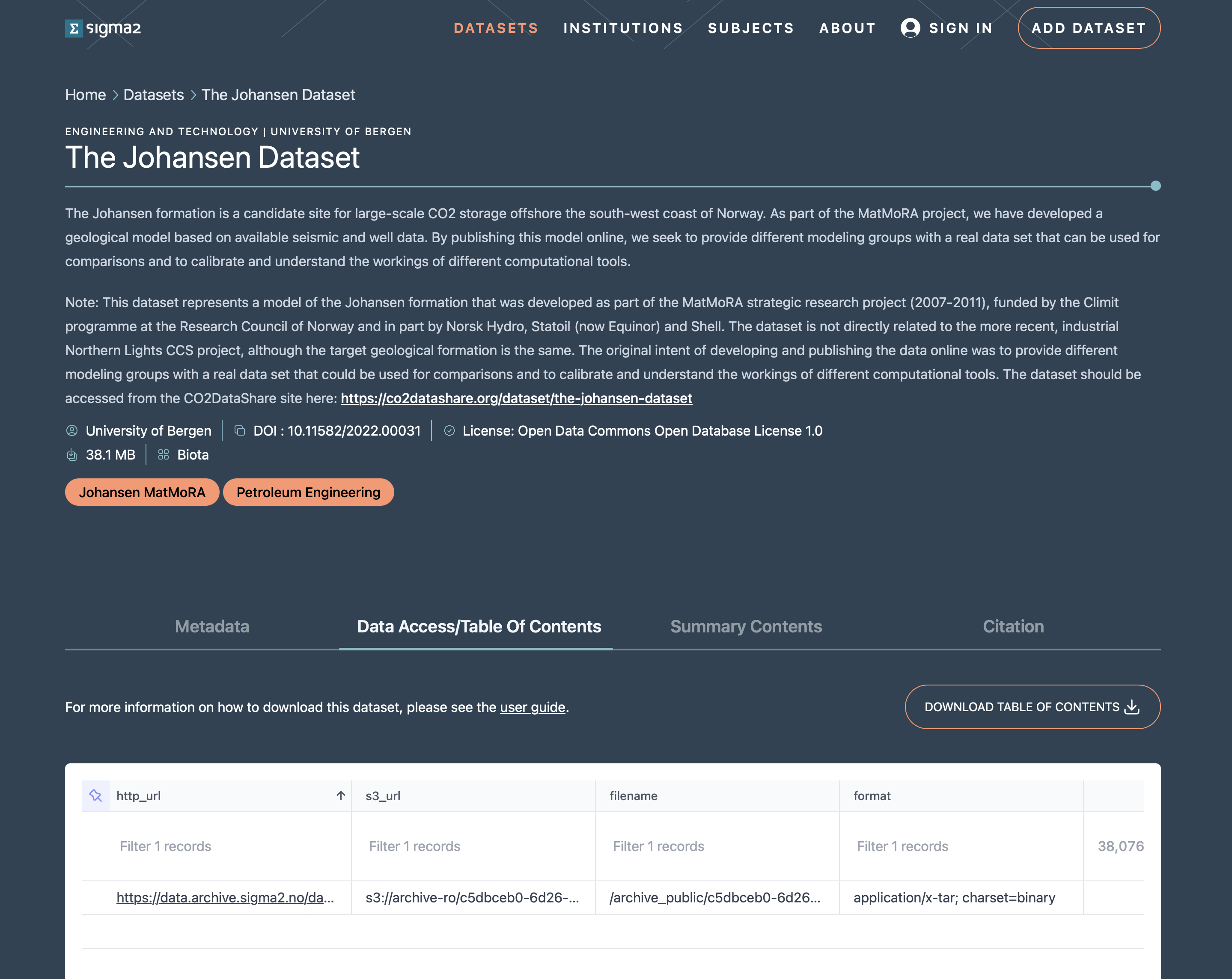Click the download-size icon beside 38.1 MB
The width and height of the screenshot is (1232, 979).
tap(72, 455)
